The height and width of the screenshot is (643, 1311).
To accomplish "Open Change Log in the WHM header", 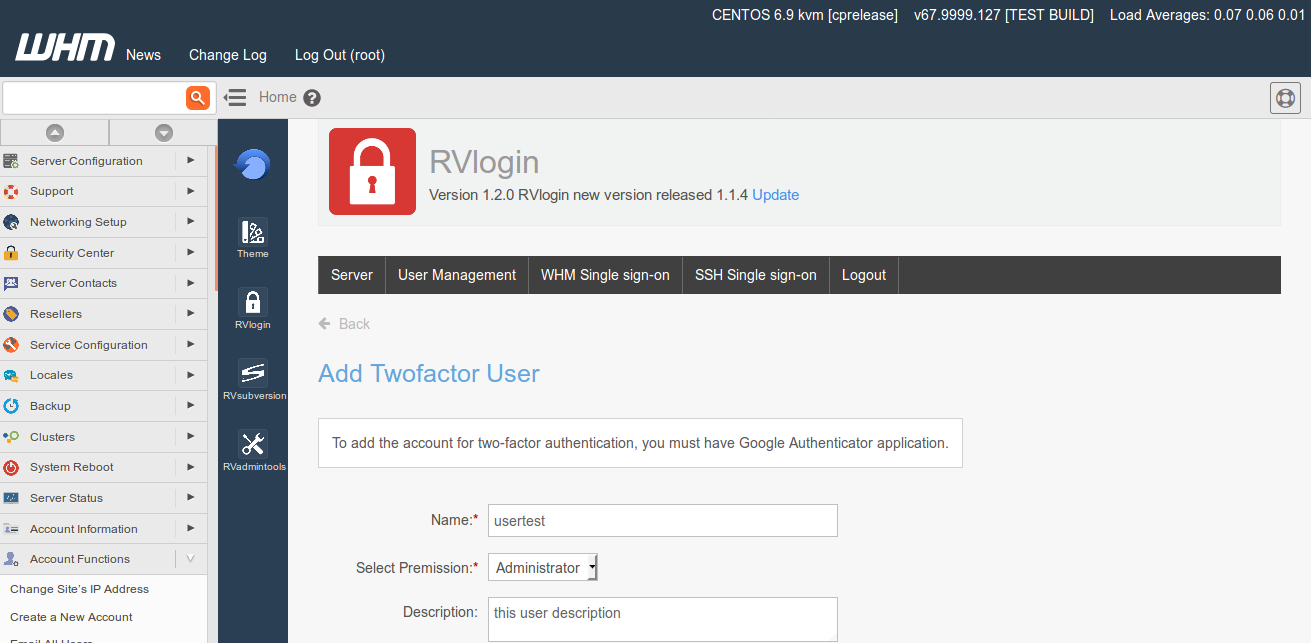I will pos(228,55).
